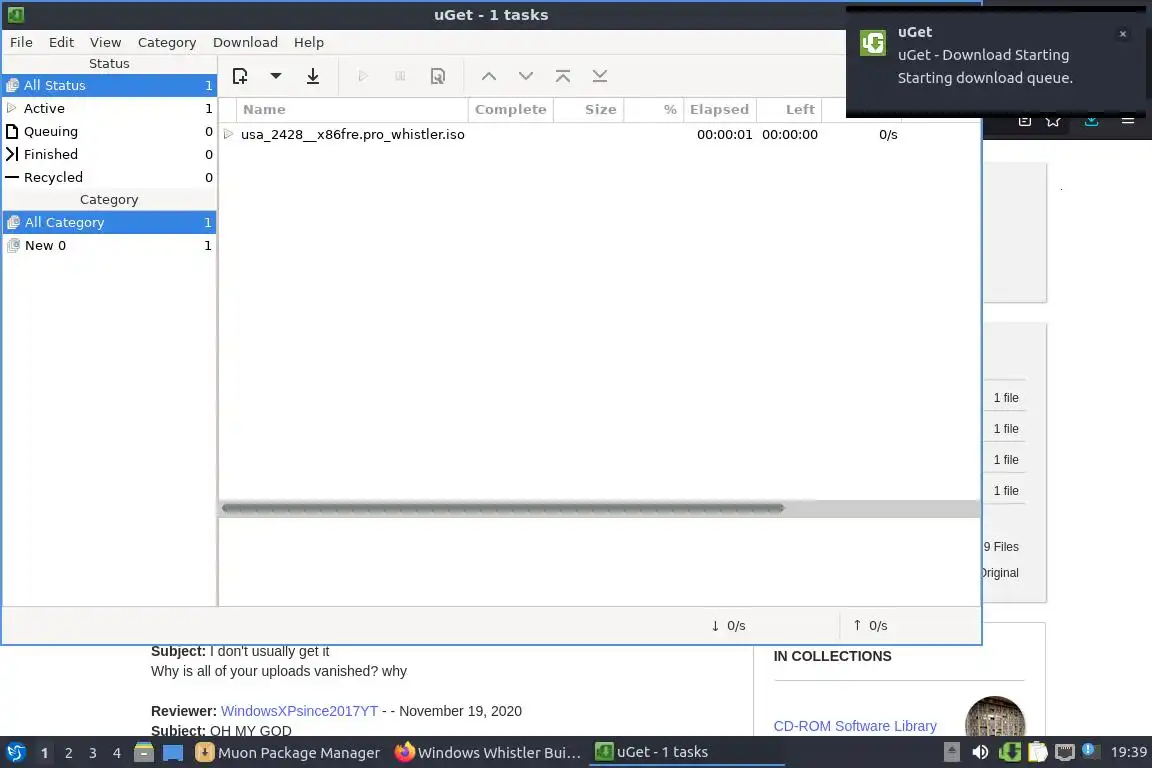The height and width of the screenshot is (768, 1152).
Task: Open download properties toolbar icon
Action: (x=438, y=76)
